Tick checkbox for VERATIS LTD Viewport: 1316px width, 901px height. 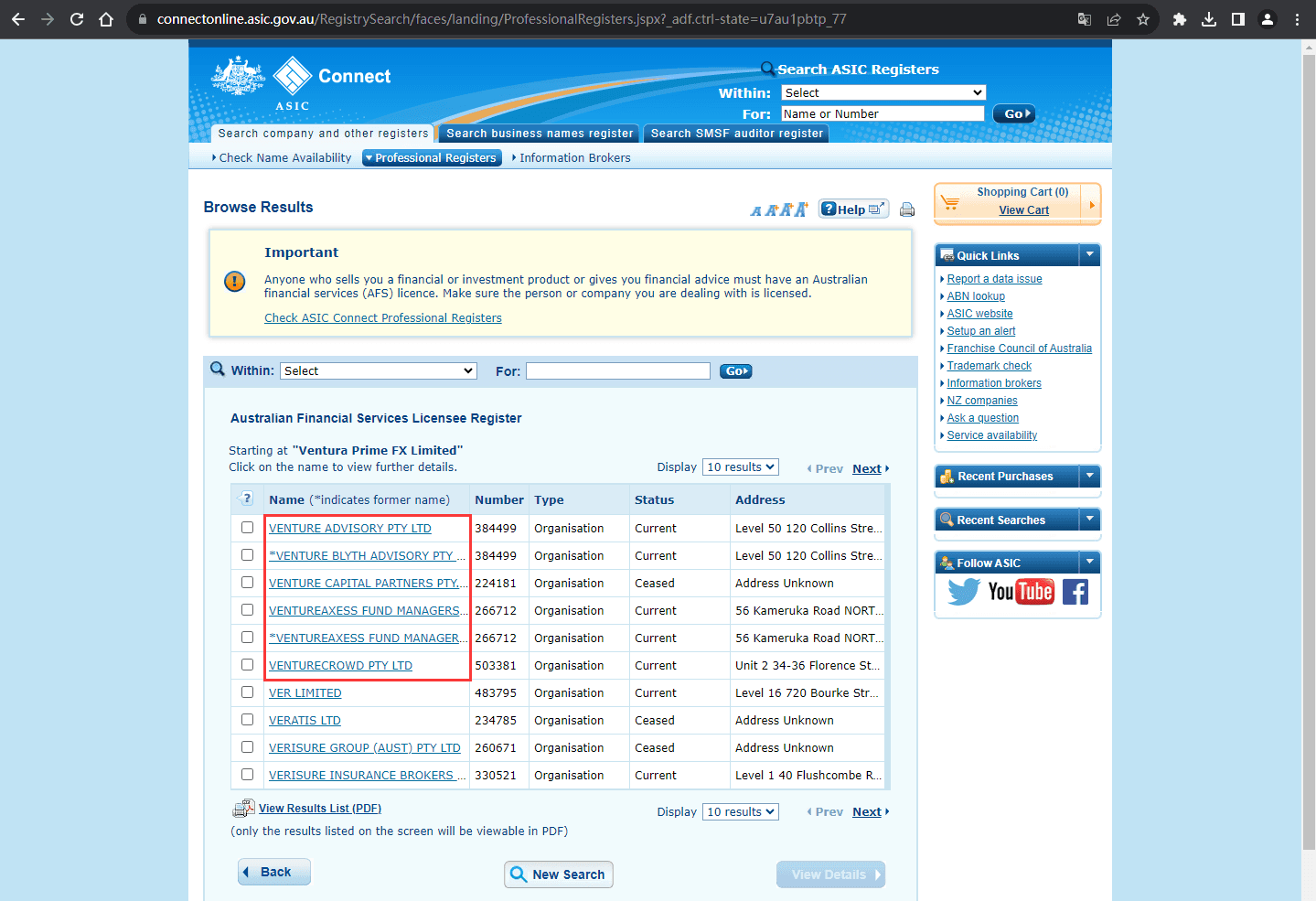coord(247,720)
